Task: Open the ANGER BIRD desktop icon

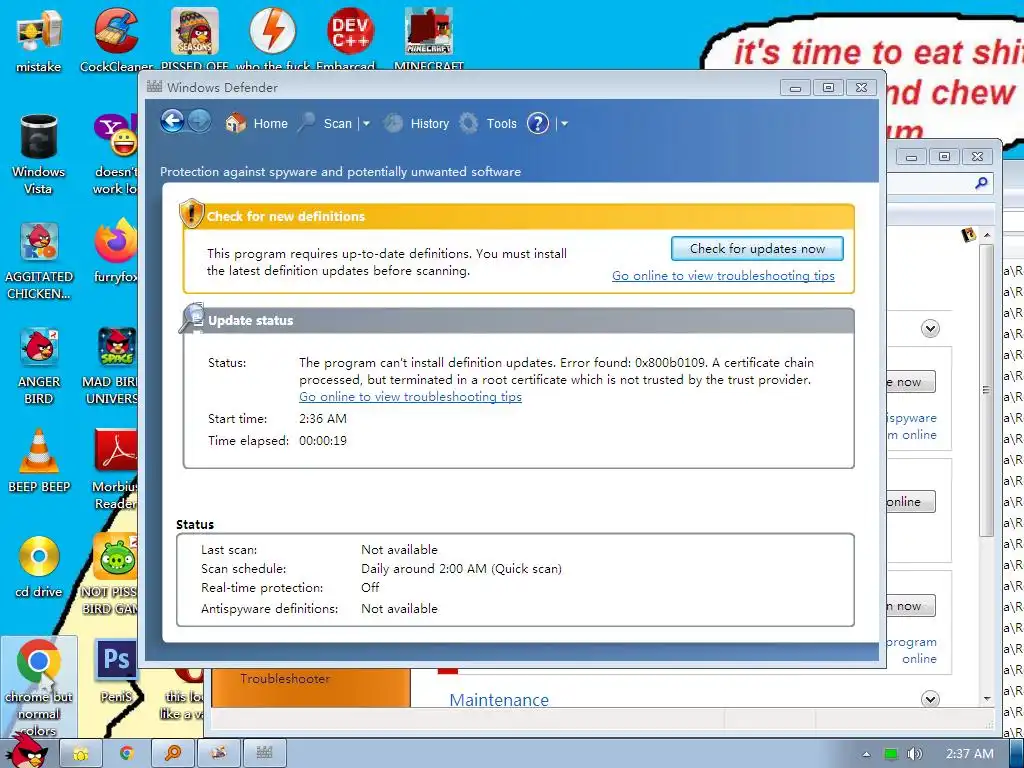Action: [39, 366]
